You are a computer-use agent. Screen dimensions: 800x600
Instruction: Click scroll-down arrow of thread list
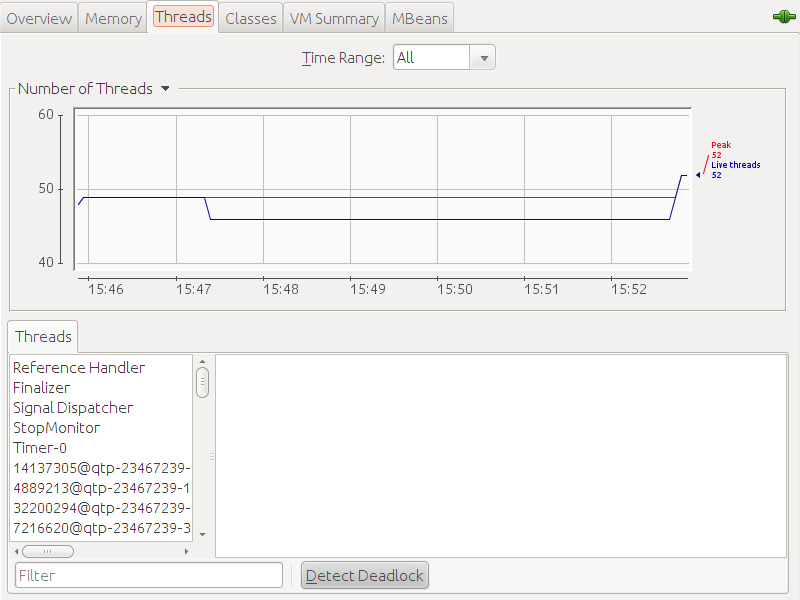[202, 535]
